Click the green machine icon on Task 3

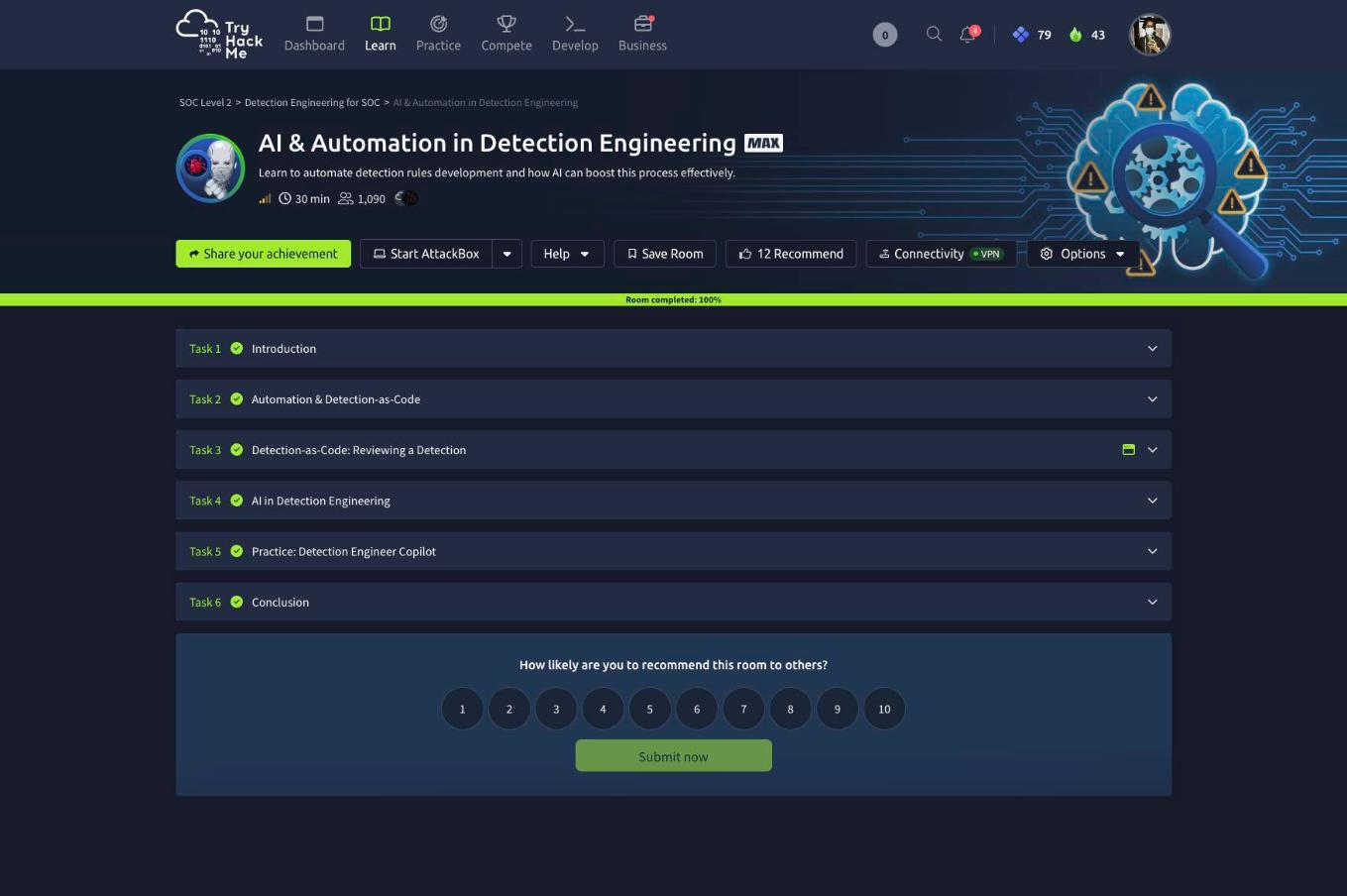tap(1128, 450)
